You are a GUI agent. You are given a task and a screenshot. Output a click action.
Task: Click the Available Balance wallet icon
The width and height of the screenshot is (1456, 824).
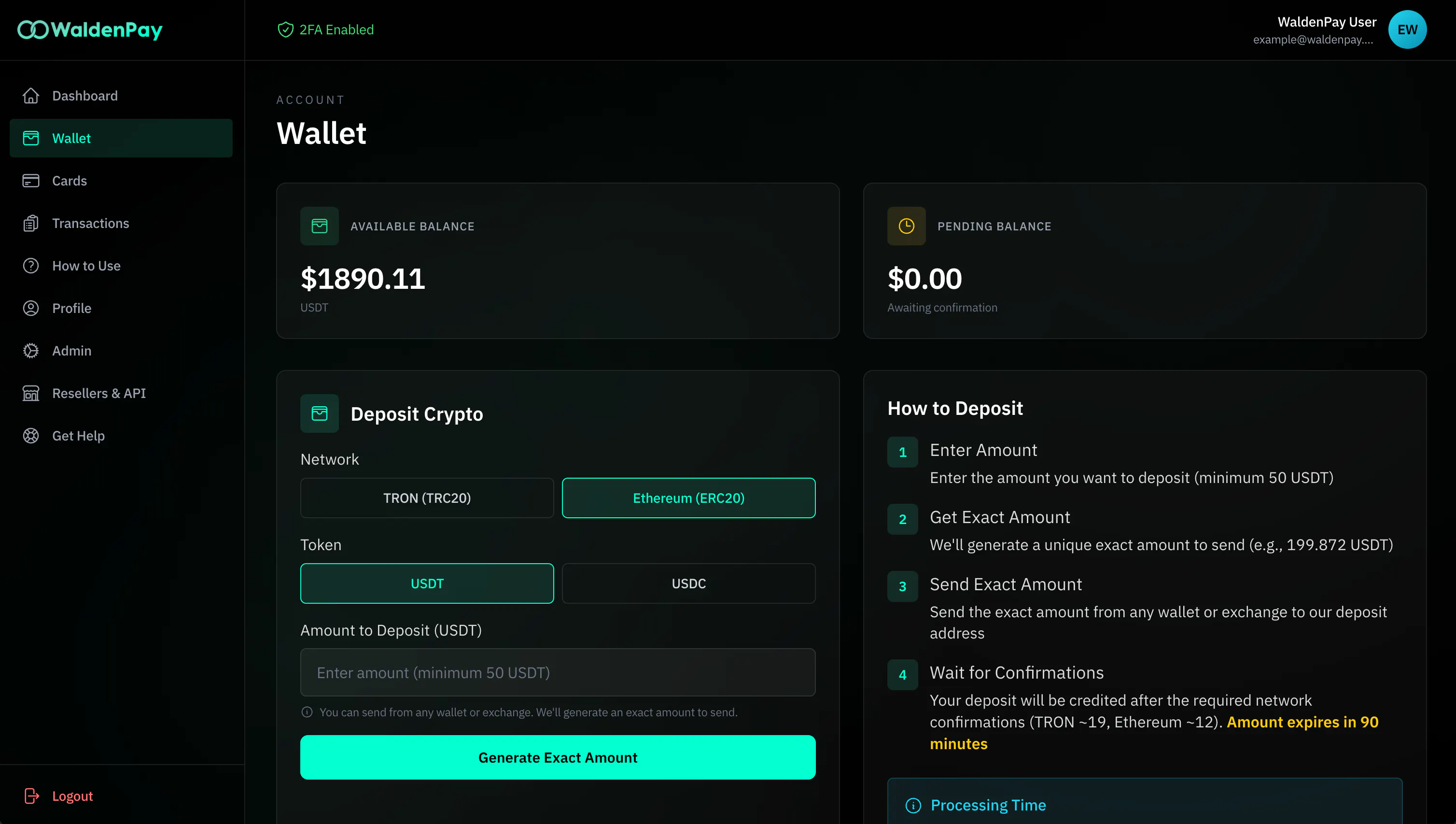tap(320, 226)
